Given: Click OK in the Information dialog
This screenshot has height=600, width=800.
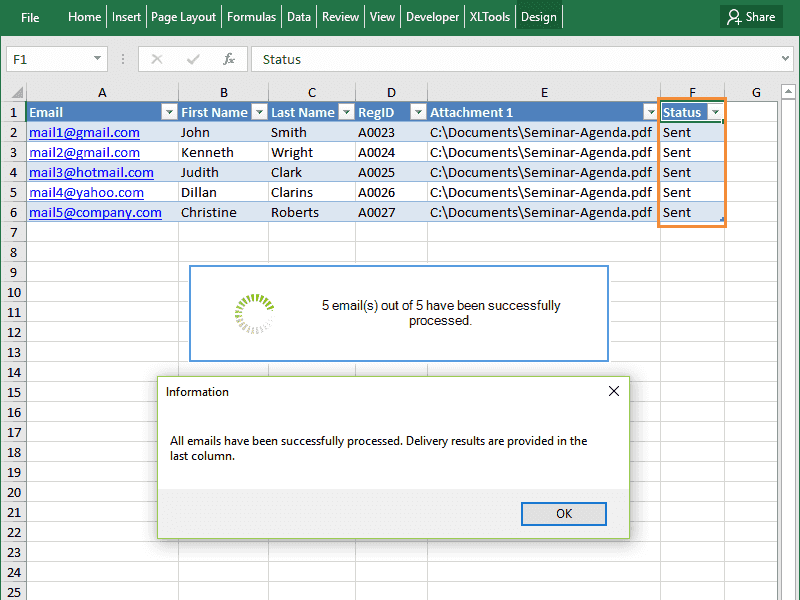Looking at the screenshot, I should [x=563, y=513].
